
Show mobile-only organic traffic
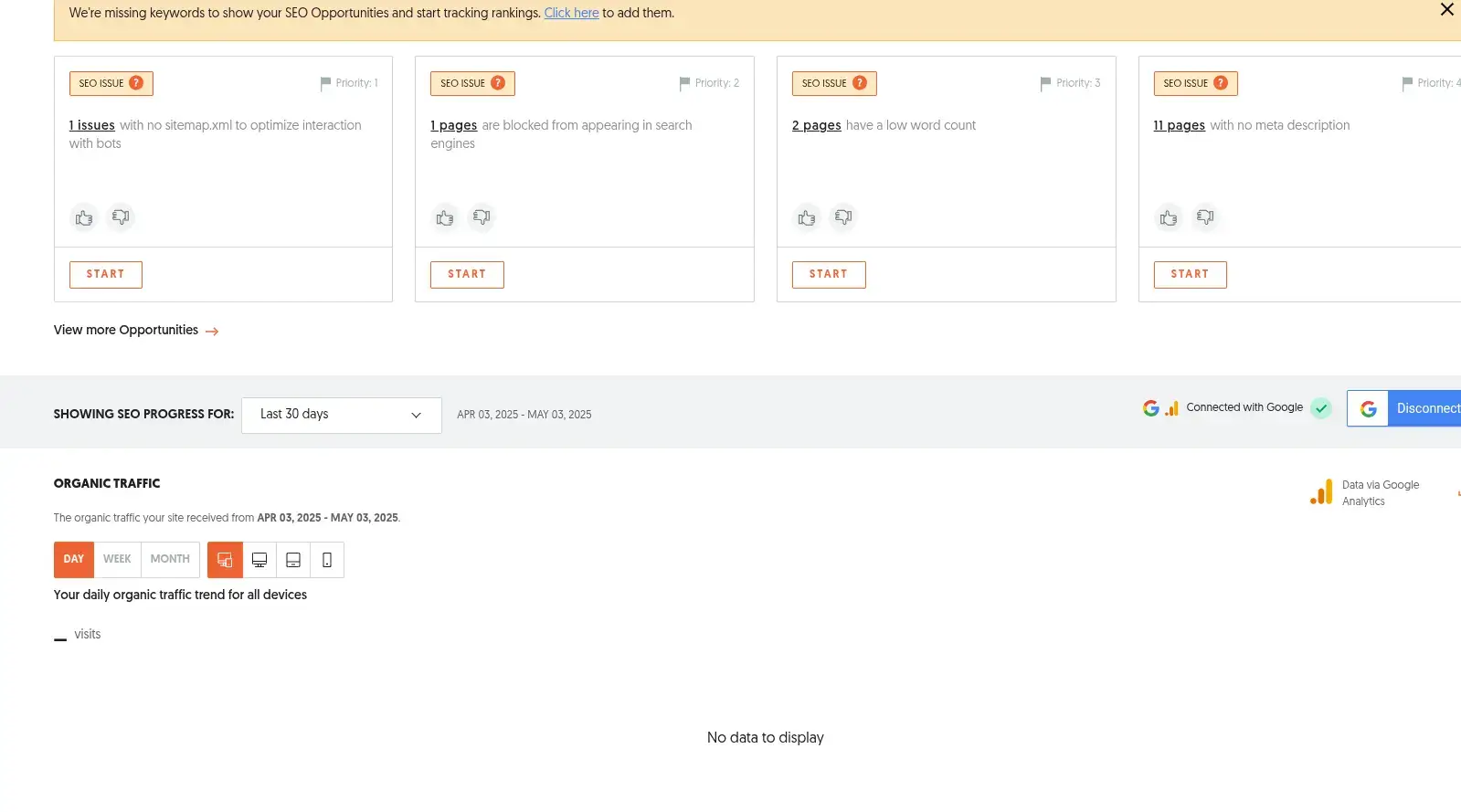point(327,560)
